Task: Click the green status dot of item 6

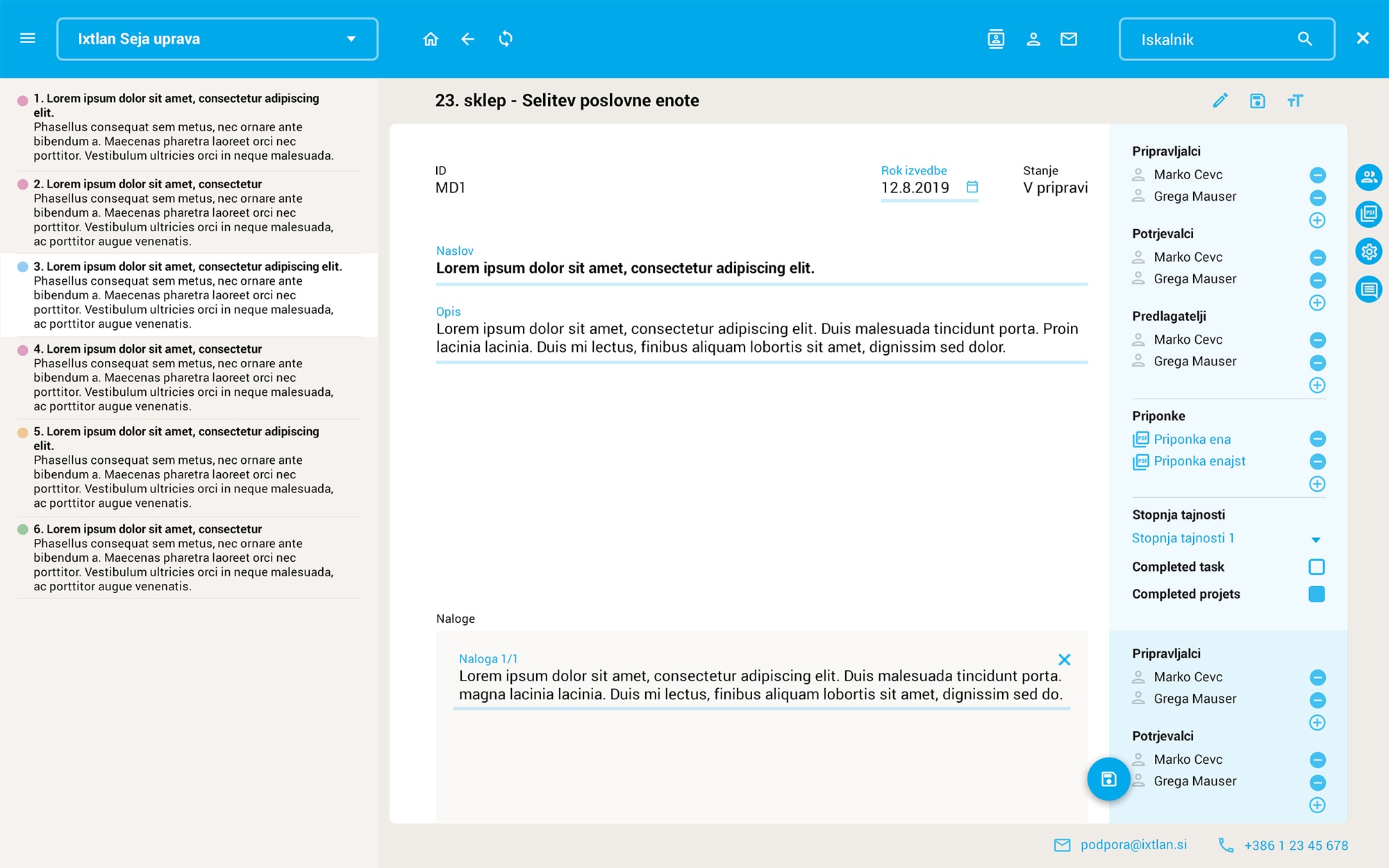Action: click(x=22, y=529)
